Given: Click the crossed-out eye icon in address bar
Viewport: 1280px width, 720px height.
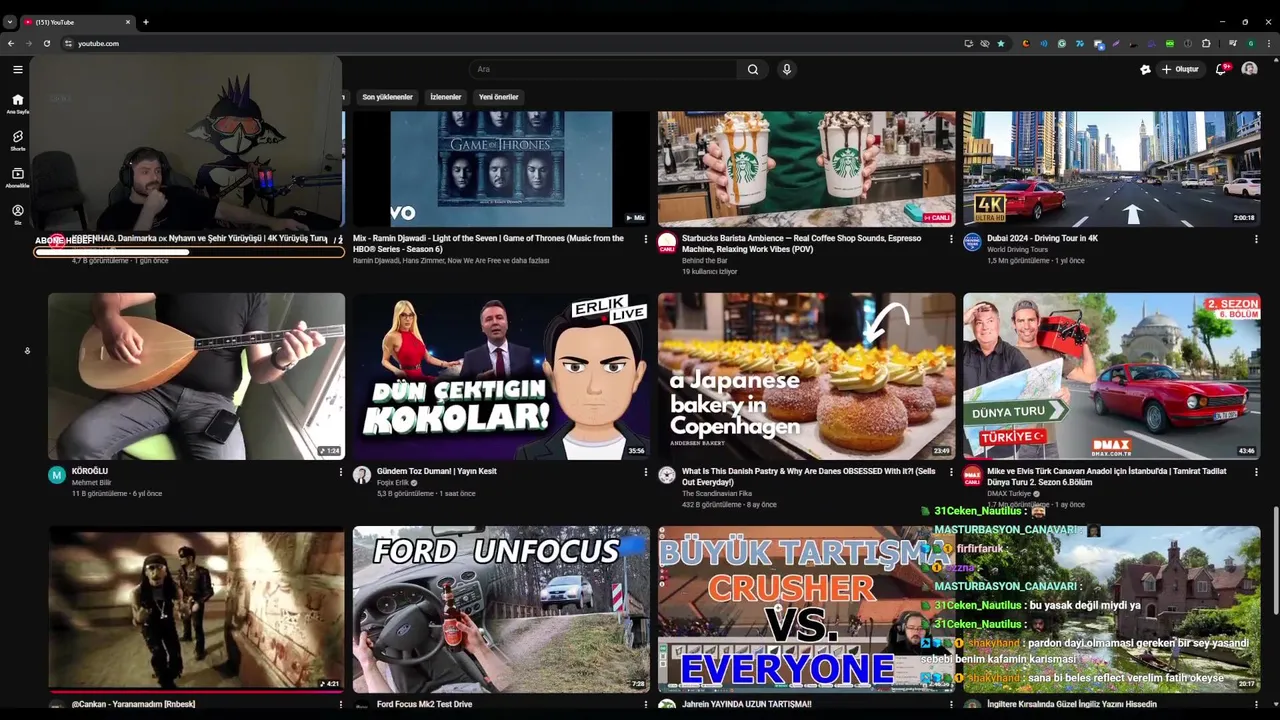Looking at the screenshot, I should pos(984,43).
